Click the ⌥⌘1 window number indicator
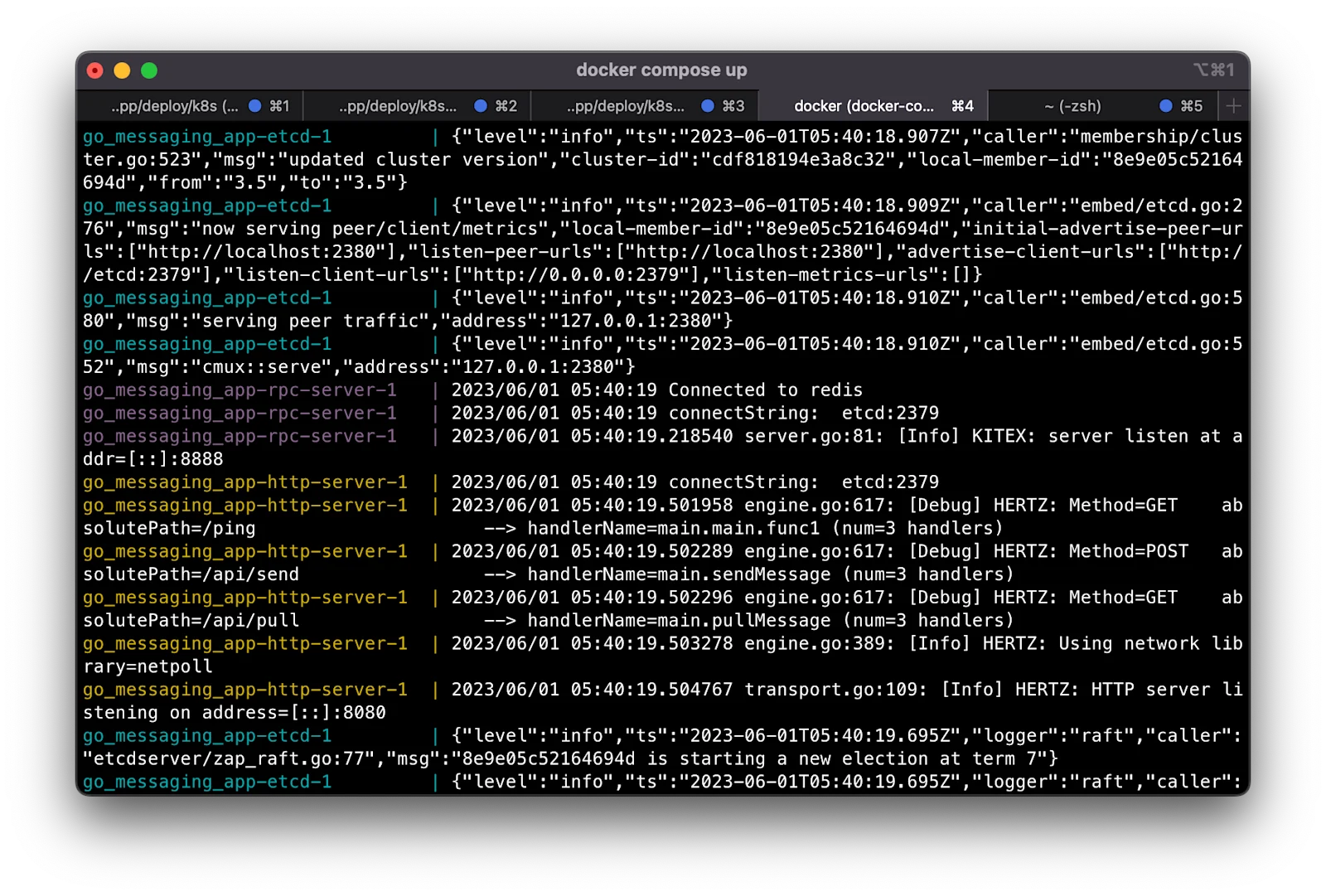The image size is (1326, 896). (x=1214, y=70)
